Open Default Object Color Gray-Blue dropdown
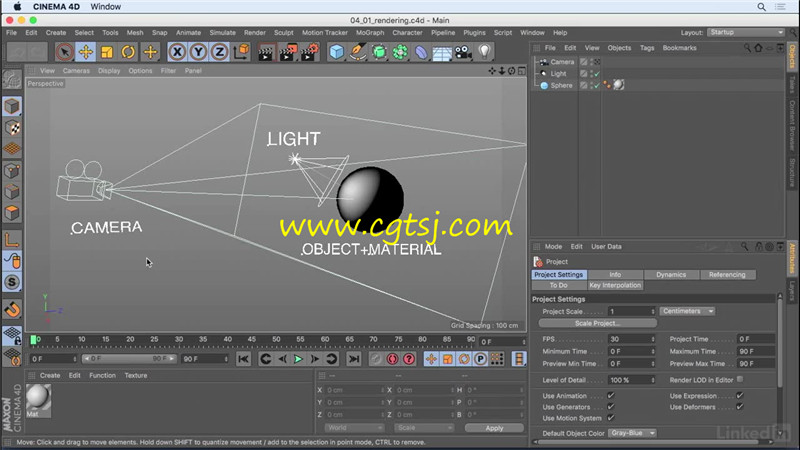 pos(632,433)
